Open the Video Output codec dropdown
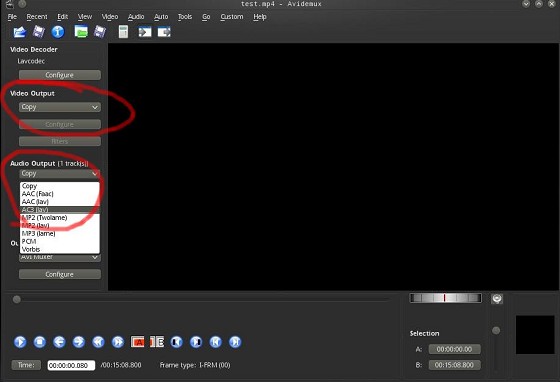This screenshot has height=382, width=560. (60, 107)
